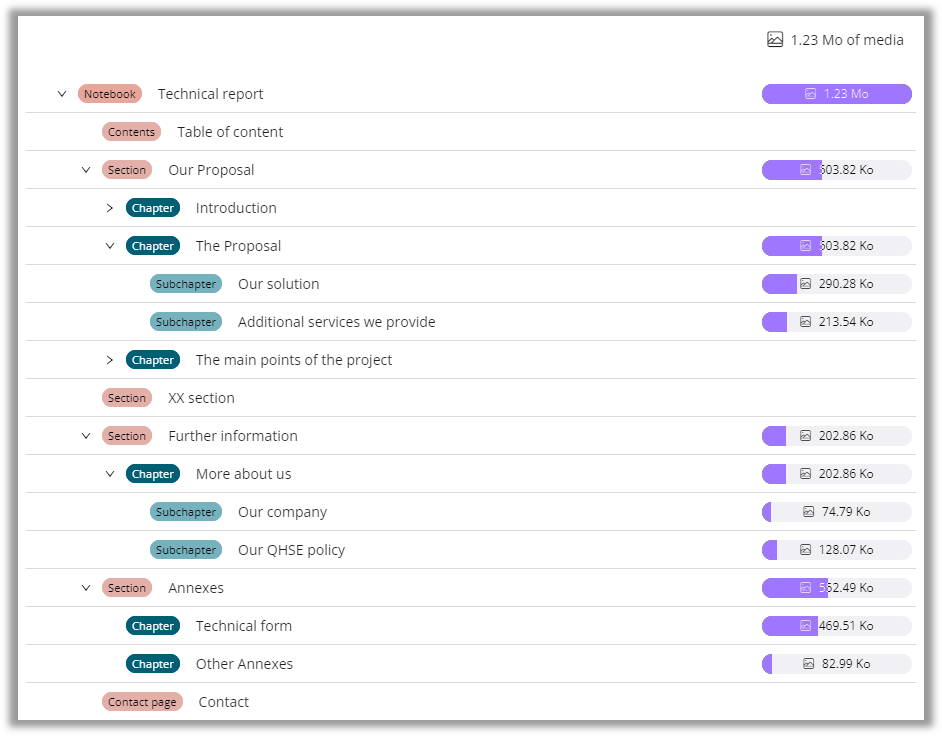This screenshot has height=736, width=942.
Task: Open the Contact page item
Action: pos(223,702)
